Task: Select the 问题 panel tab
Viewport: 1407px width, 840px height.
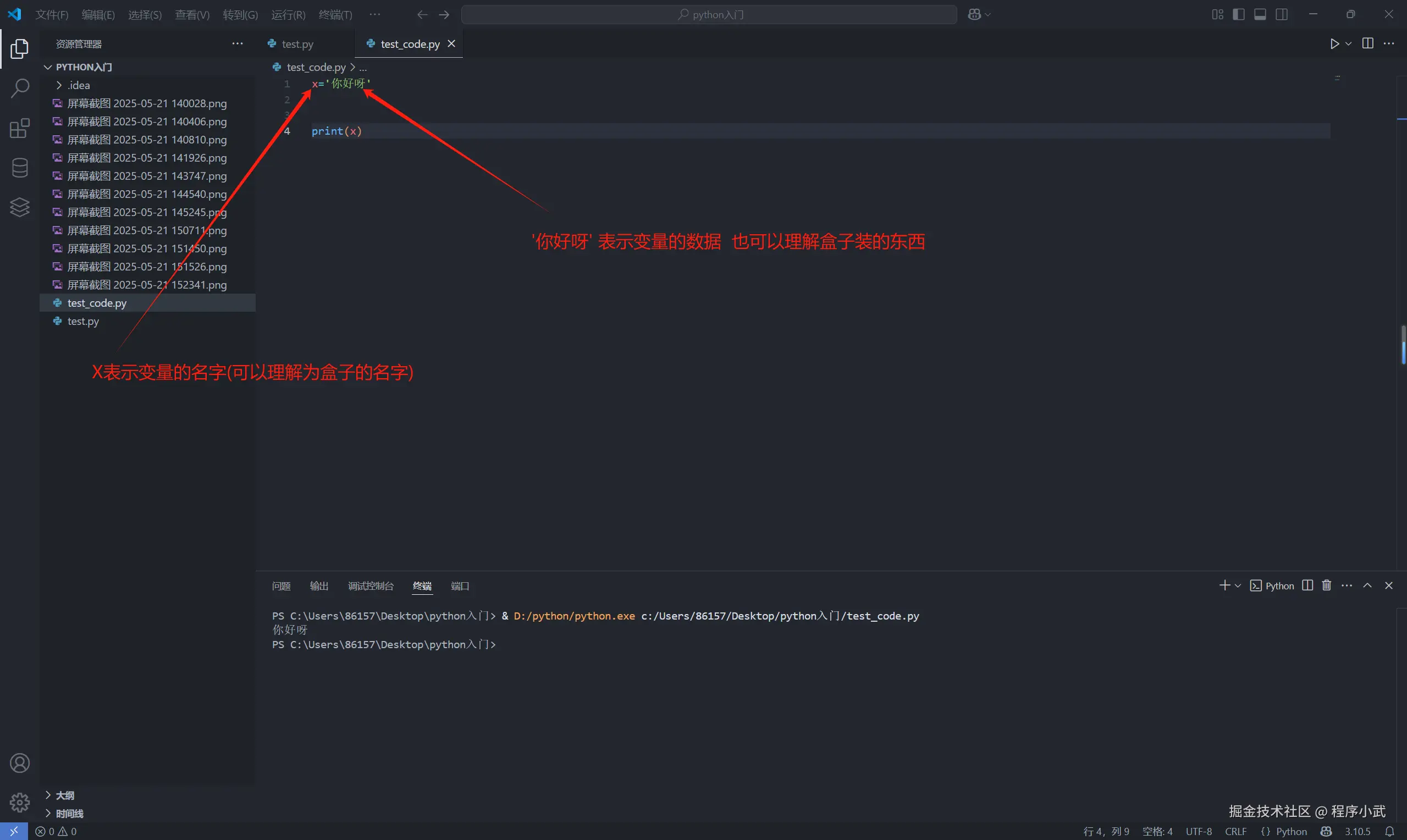Action: [x=282, y=586]
